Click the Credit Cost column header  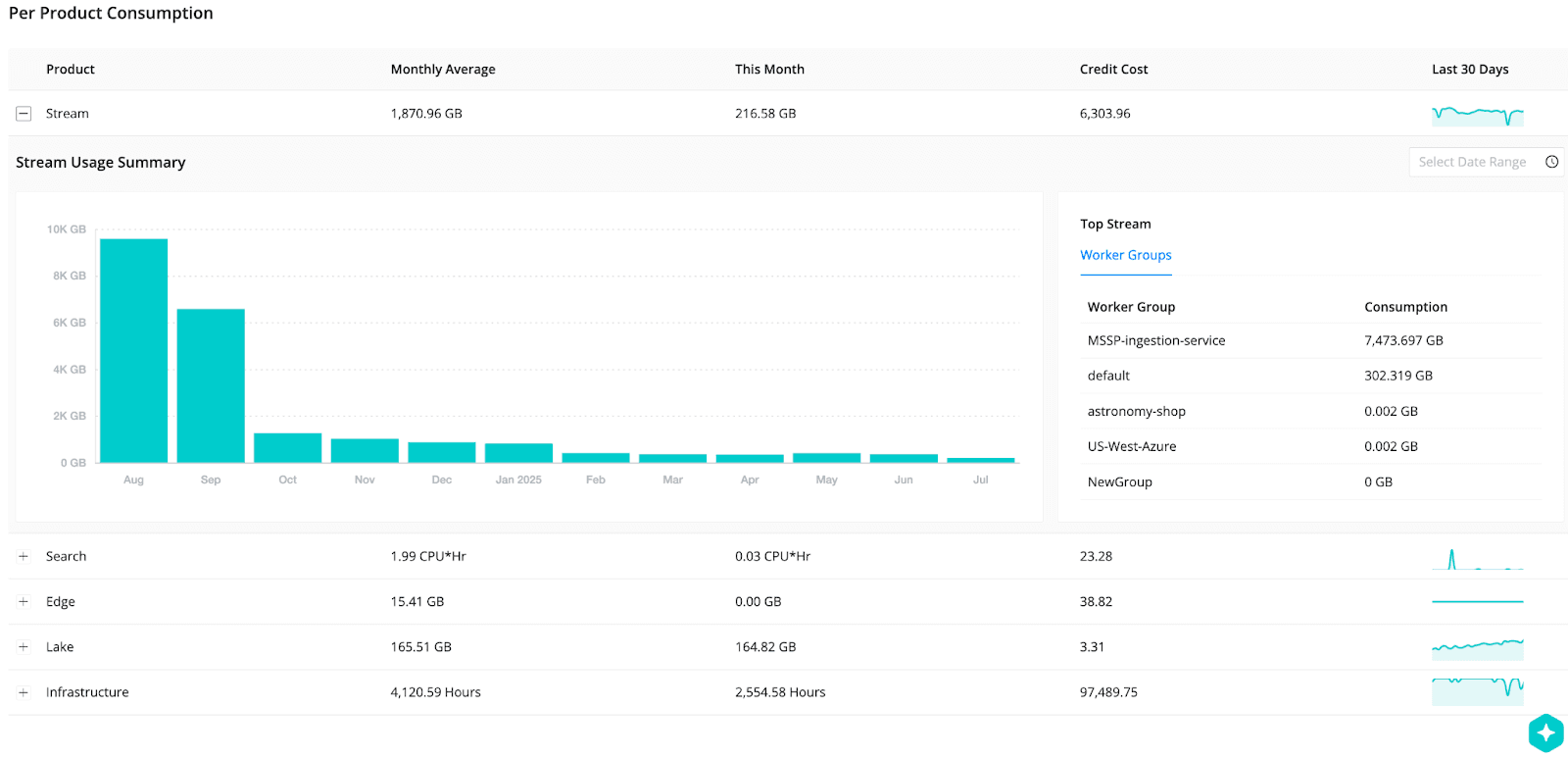[x=1113, y=70]
